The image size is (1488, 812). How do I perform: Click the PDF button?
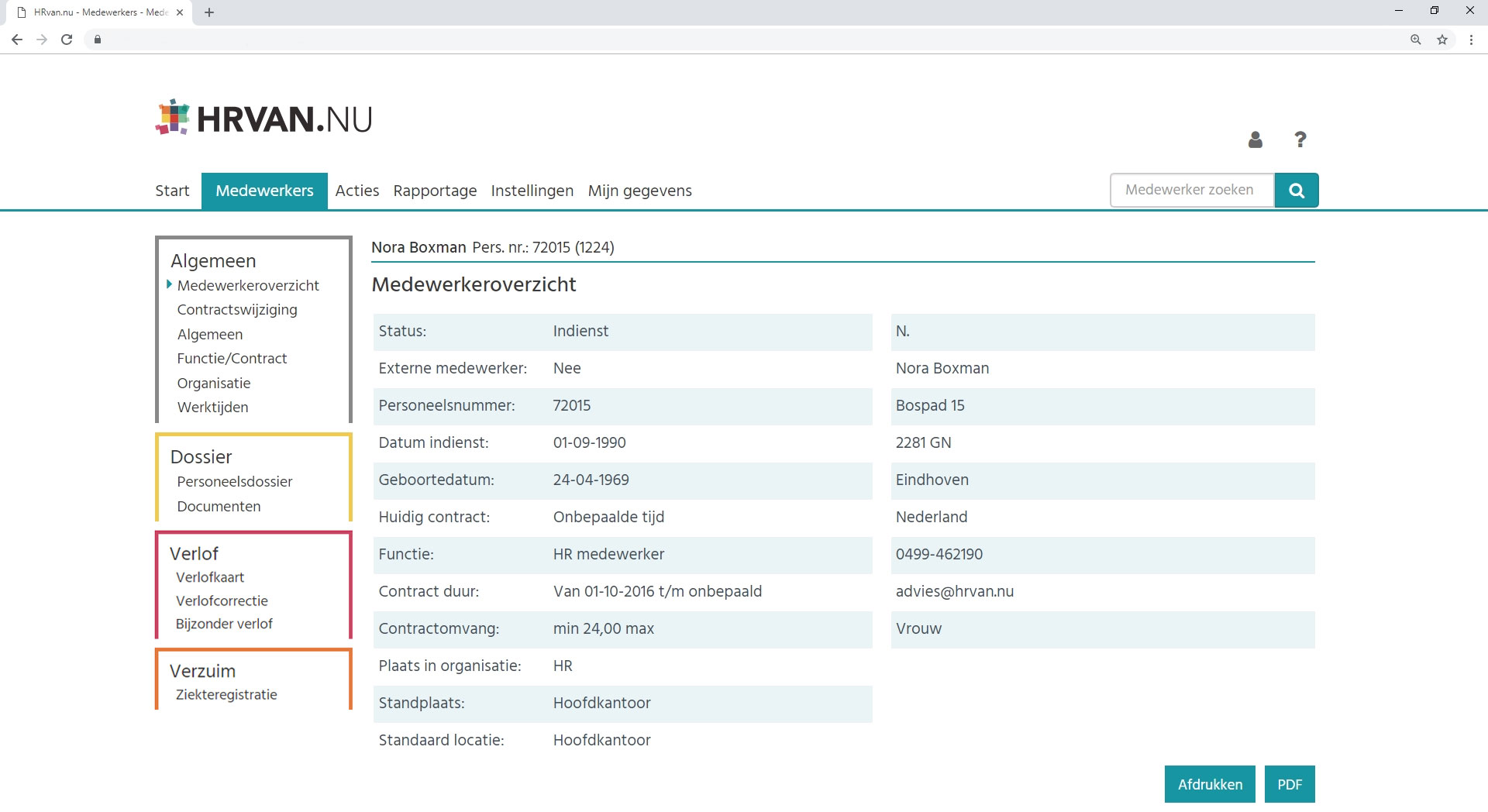pos(1290,784)
